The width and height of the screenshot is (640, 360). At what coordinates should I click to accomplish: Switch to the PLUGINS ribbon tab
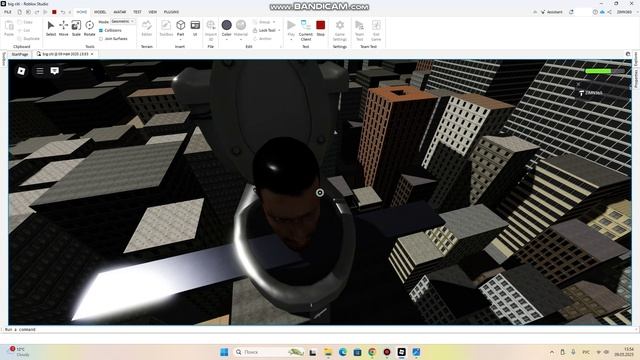click(171, 12)
